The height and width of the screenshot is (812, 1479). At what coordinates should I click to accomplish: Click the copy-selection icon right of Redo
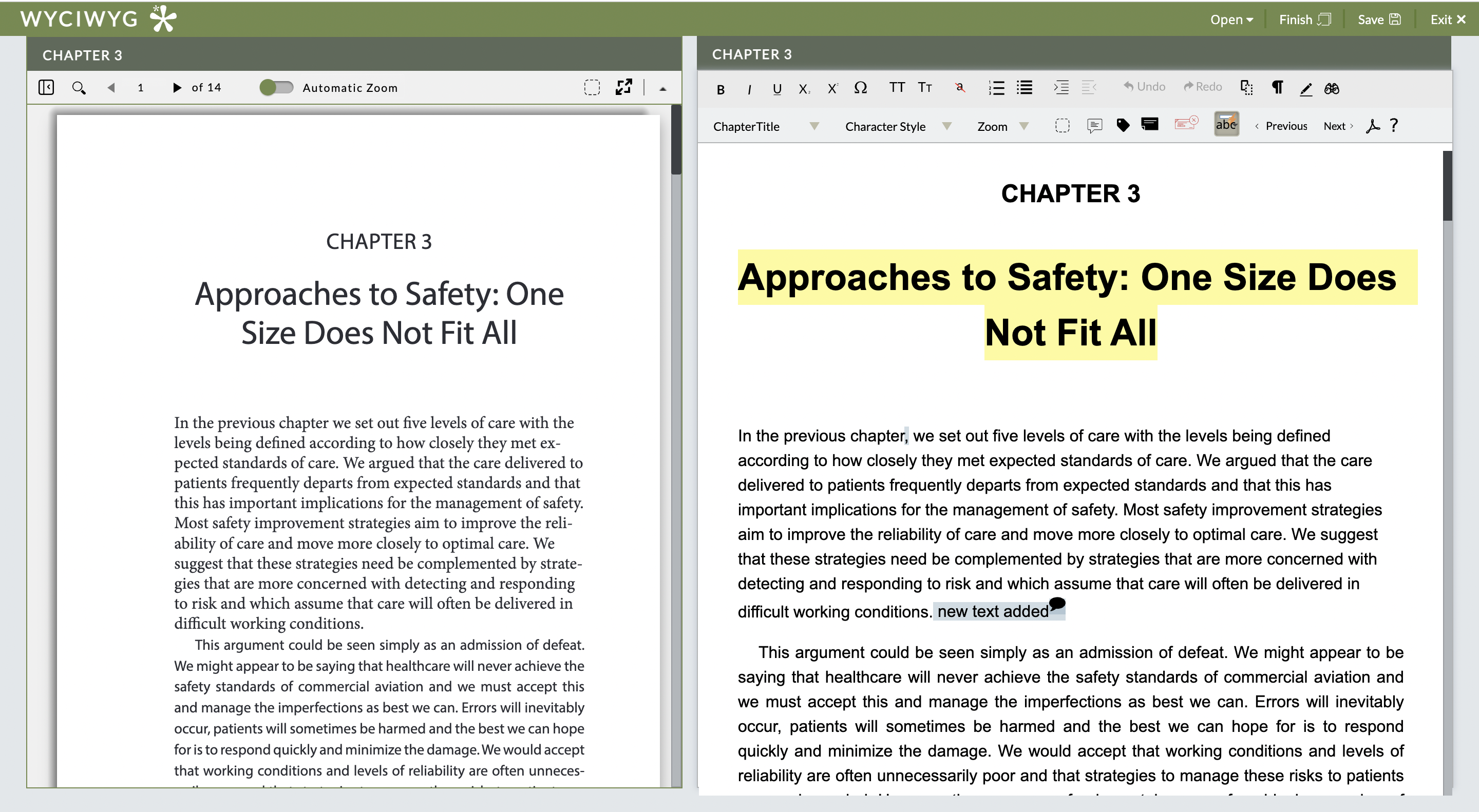[1246, 87]
